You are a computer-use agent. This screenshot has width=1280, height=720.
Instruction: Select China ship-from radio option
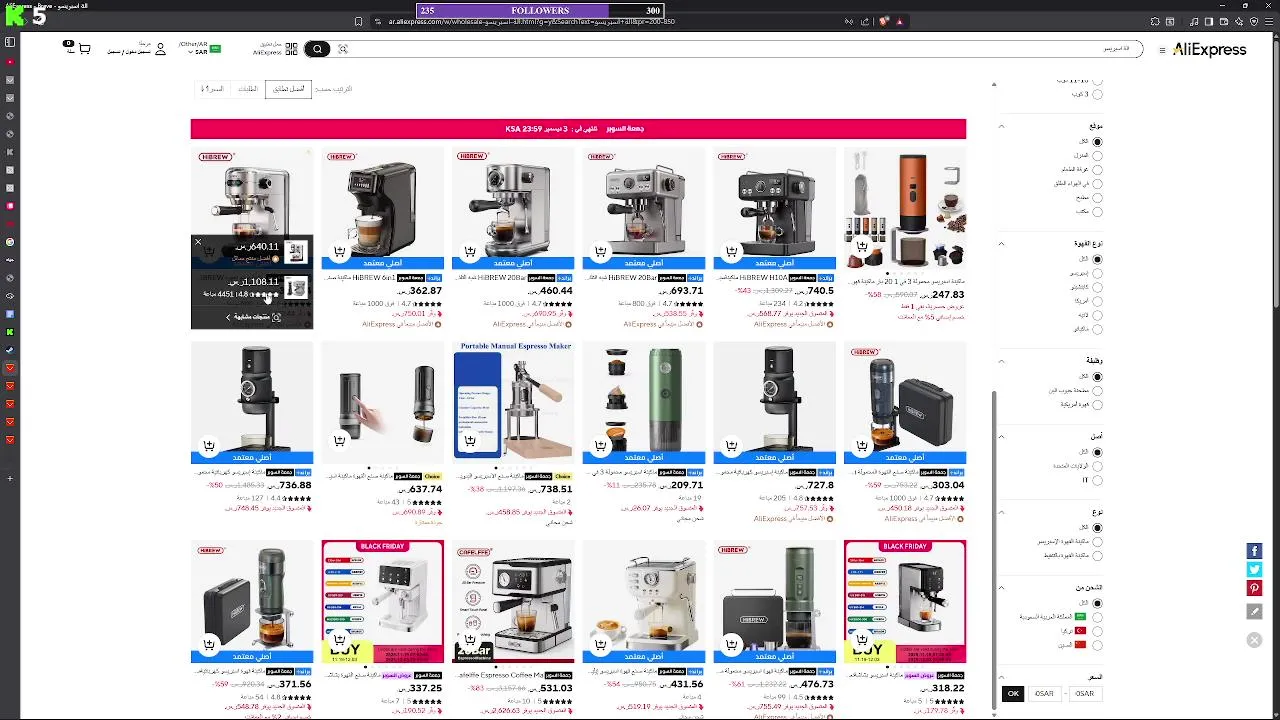(1097, 645)
